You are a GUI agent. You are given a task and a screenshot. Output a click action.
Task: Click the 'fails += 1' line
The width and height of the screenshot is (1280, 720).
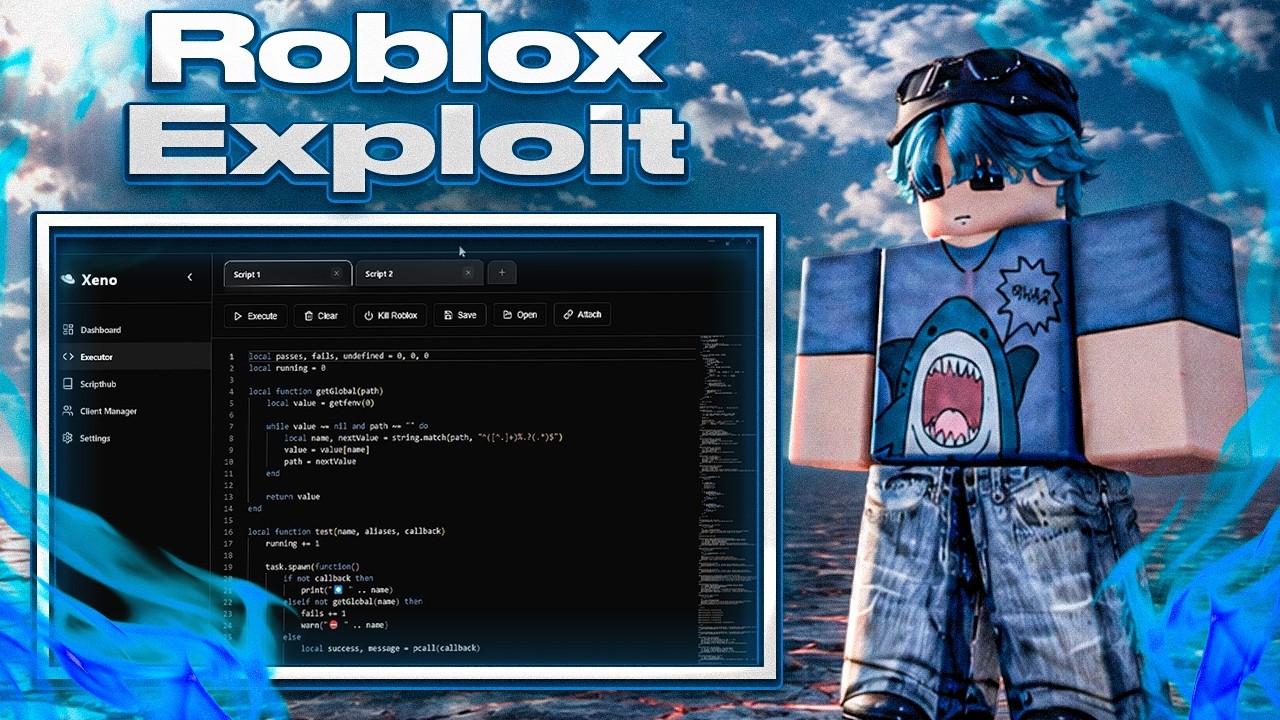323,613
